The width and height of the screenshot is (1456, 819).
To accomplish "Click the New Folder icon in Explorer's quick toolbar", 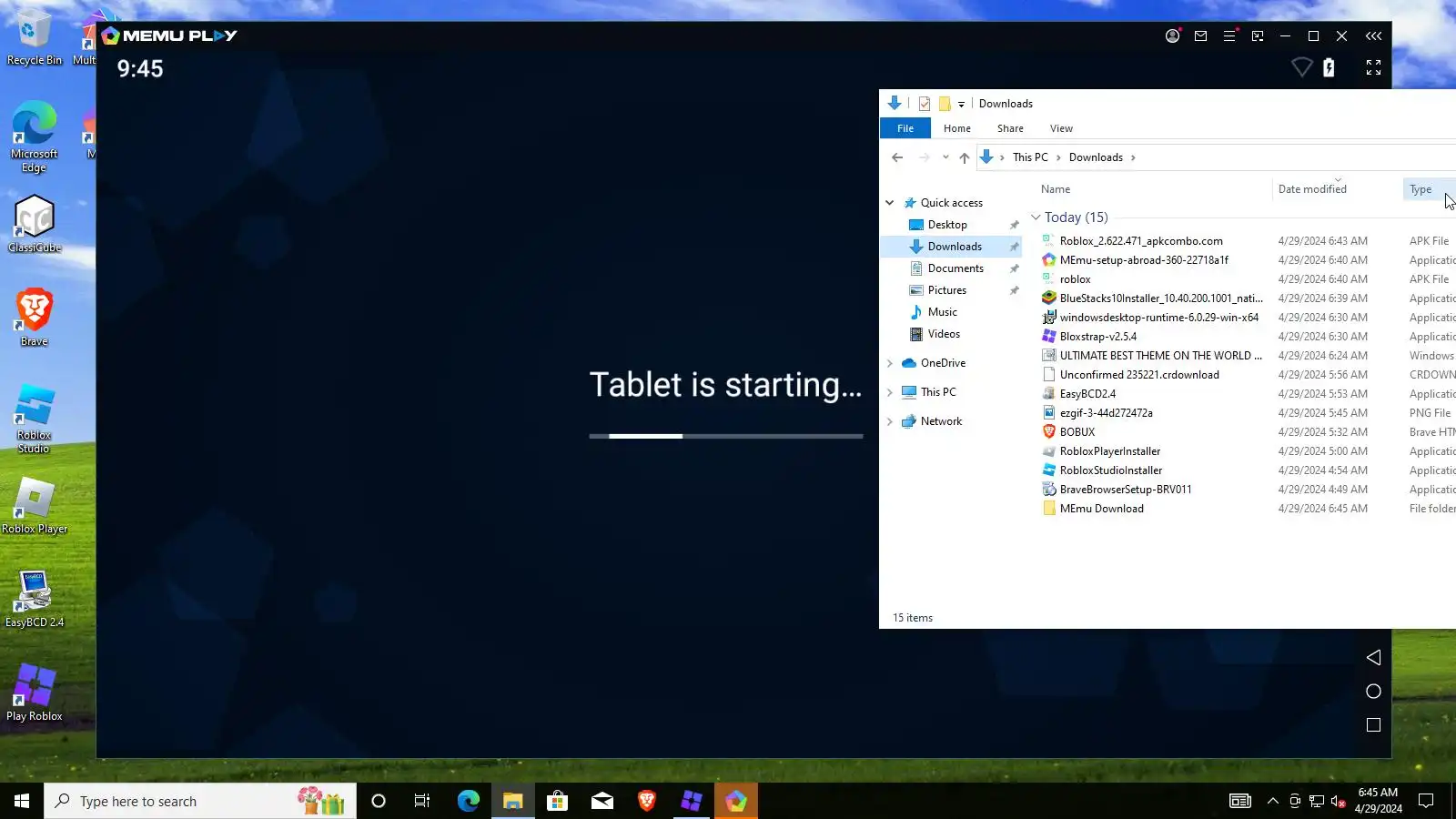I will [x=945, y=104].
